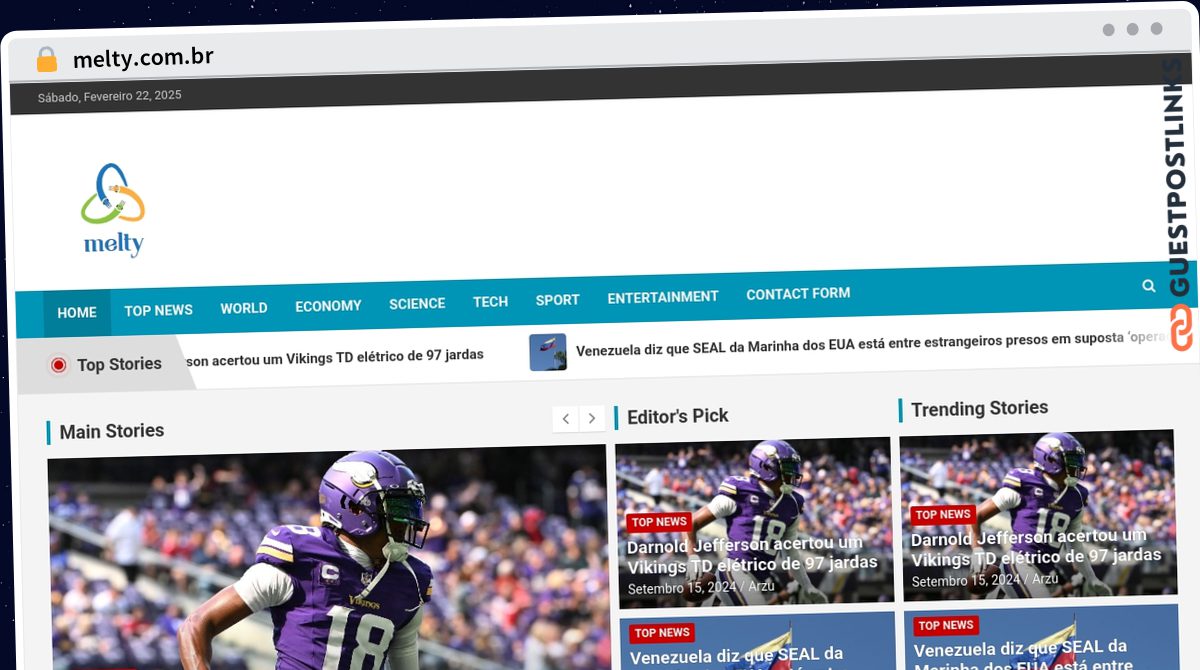Click the 'Editor's Pick' section heading
This screenshot has height=670, width=1200.
tap(678, 416)
